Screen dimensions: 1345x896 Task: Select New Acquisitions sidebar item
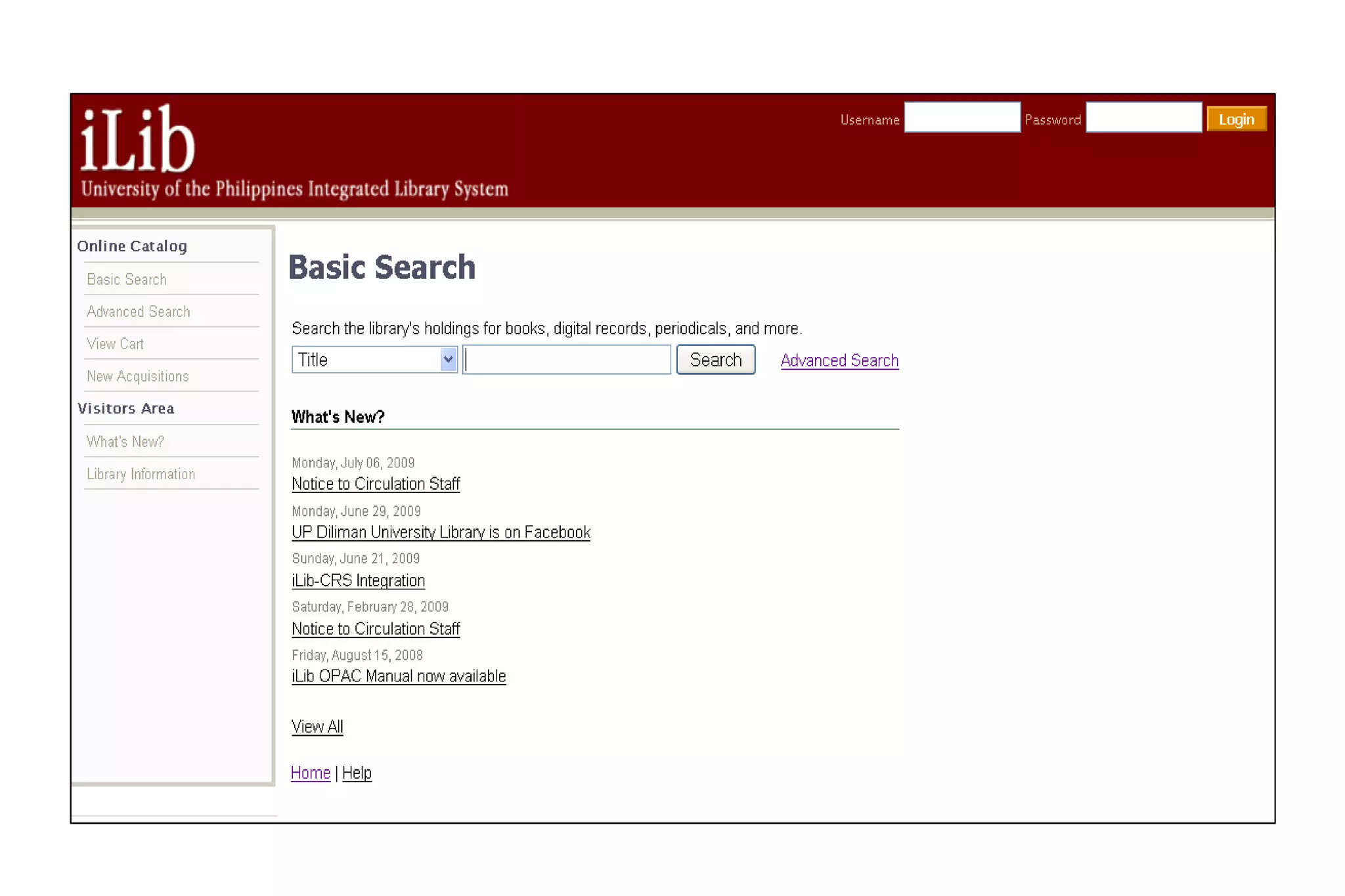coord(138,376)
